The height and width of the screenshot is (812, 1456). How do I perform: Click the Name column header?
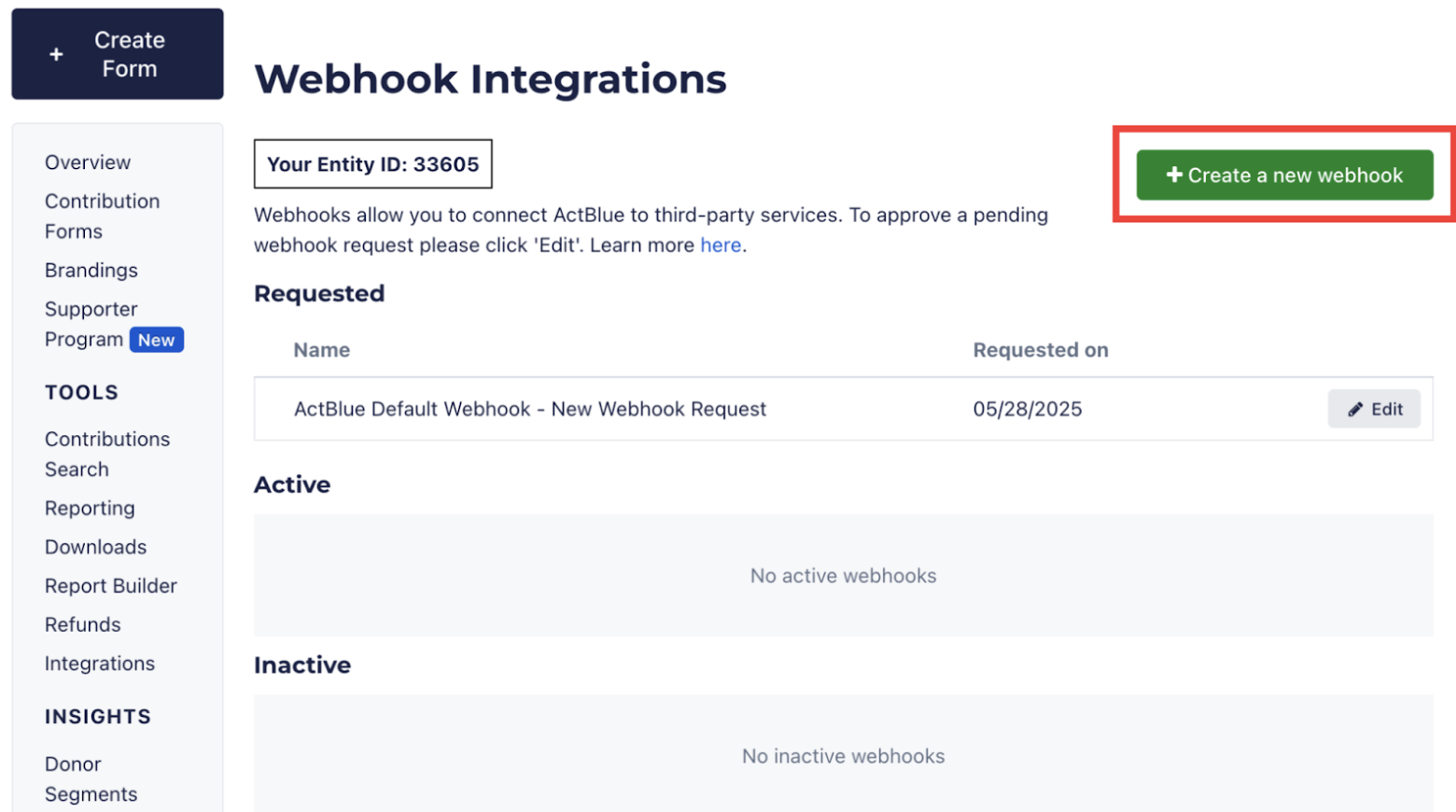[x=322, y=350]
